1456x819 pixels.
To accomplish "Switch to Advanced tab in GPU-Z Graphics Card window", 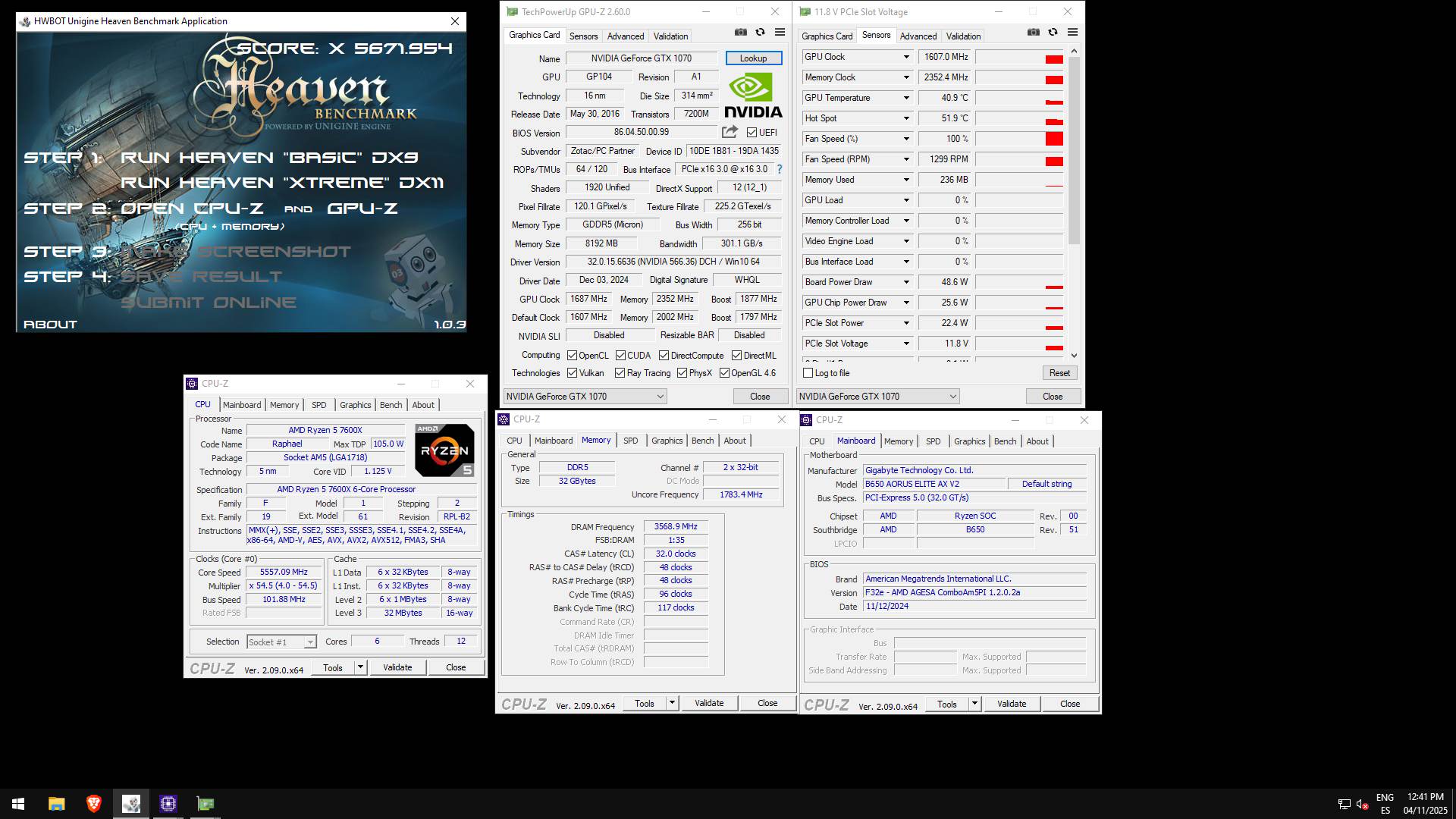I will click(x=626, y=36).
